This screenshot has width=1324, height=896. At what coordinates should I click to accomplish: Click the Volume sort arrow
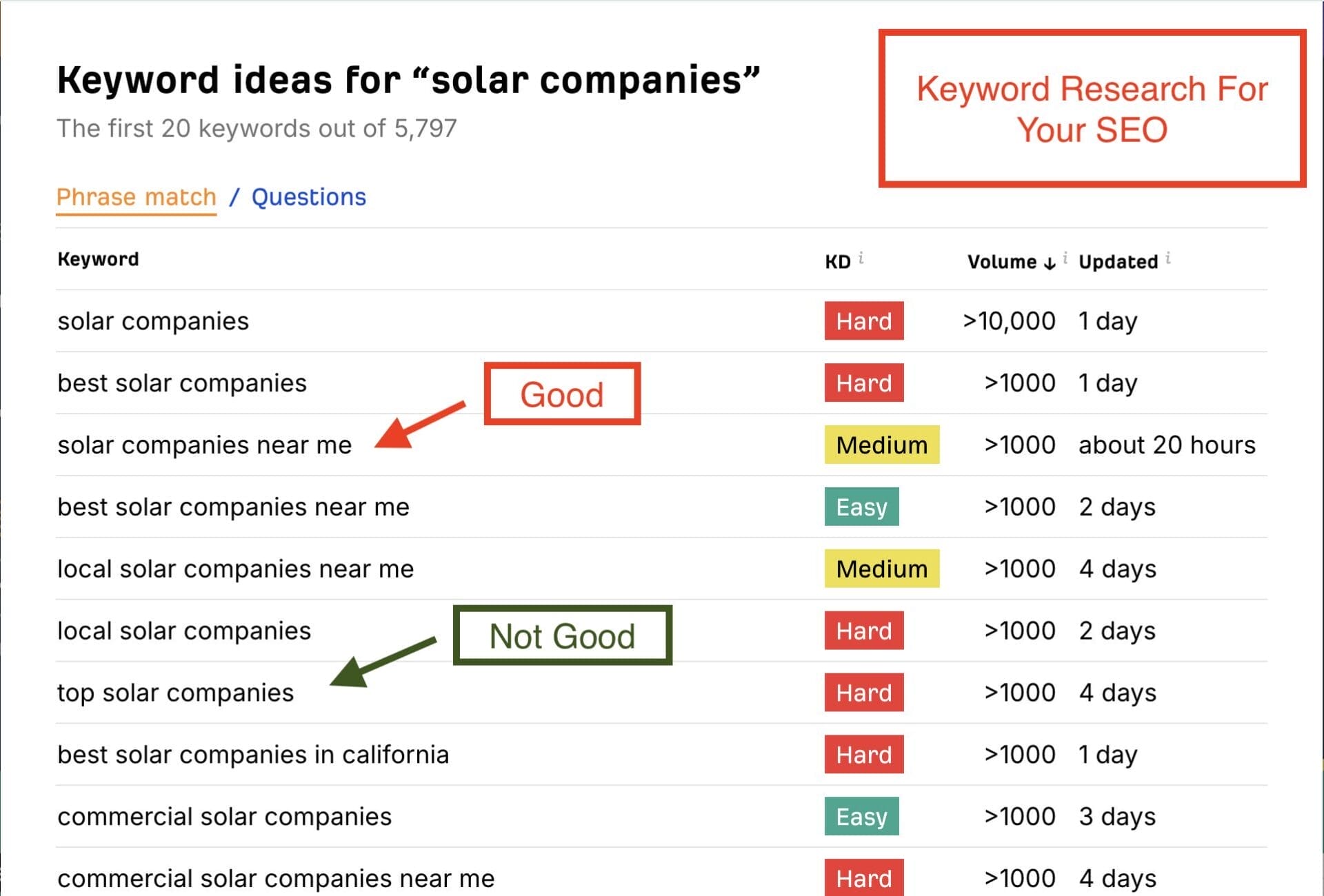pyautogui.click(x=1050, y=263)
